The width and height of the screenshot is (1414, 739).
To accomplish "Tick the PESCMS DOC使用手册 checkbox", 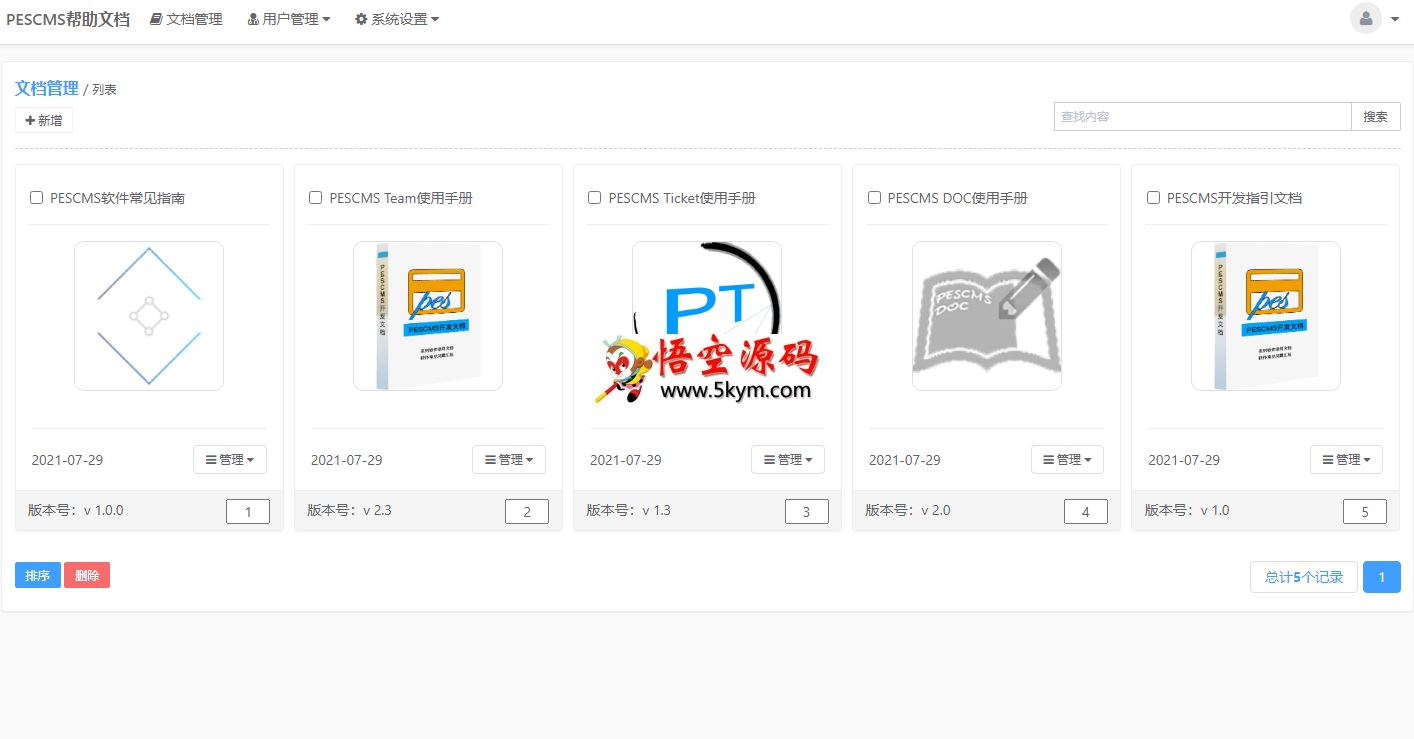I will point(874,198).
